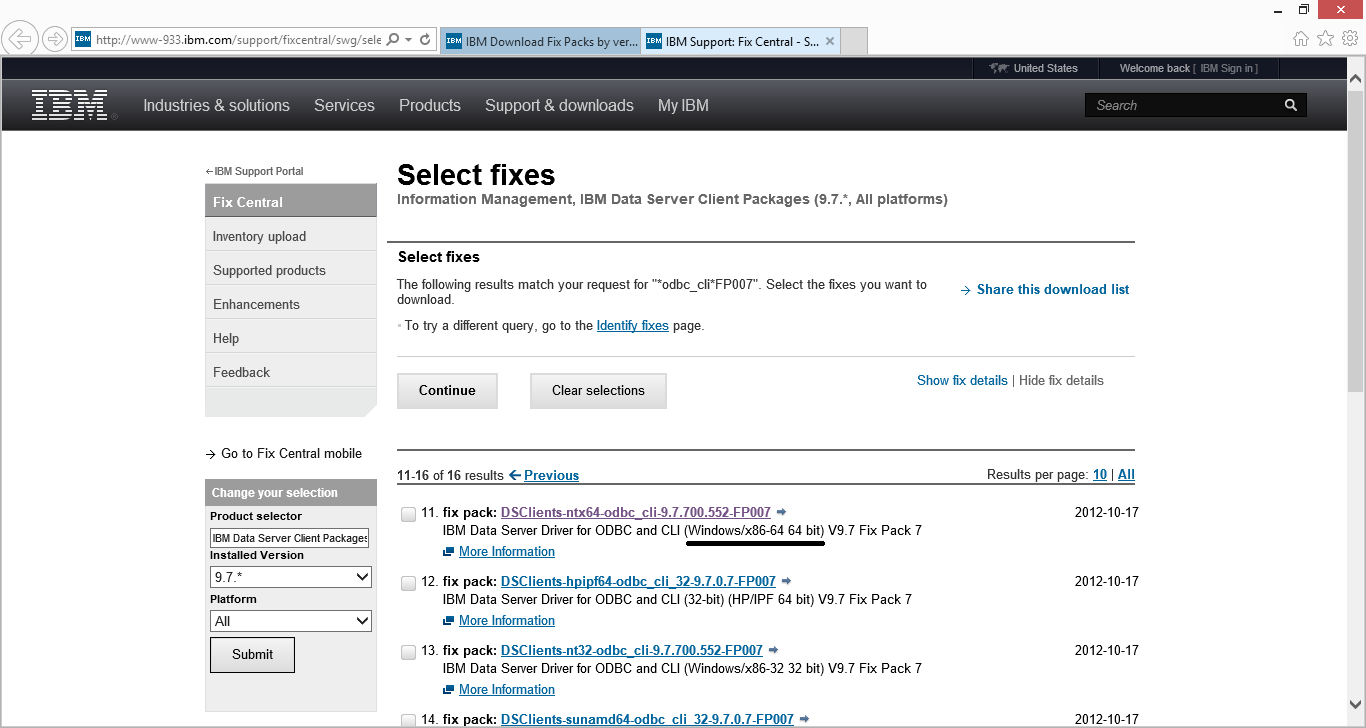Image resolution: width=1366 pixels, height=728 pixels.
Task: Open the Installed Version dropdown
Action: [x=291, y=577]
